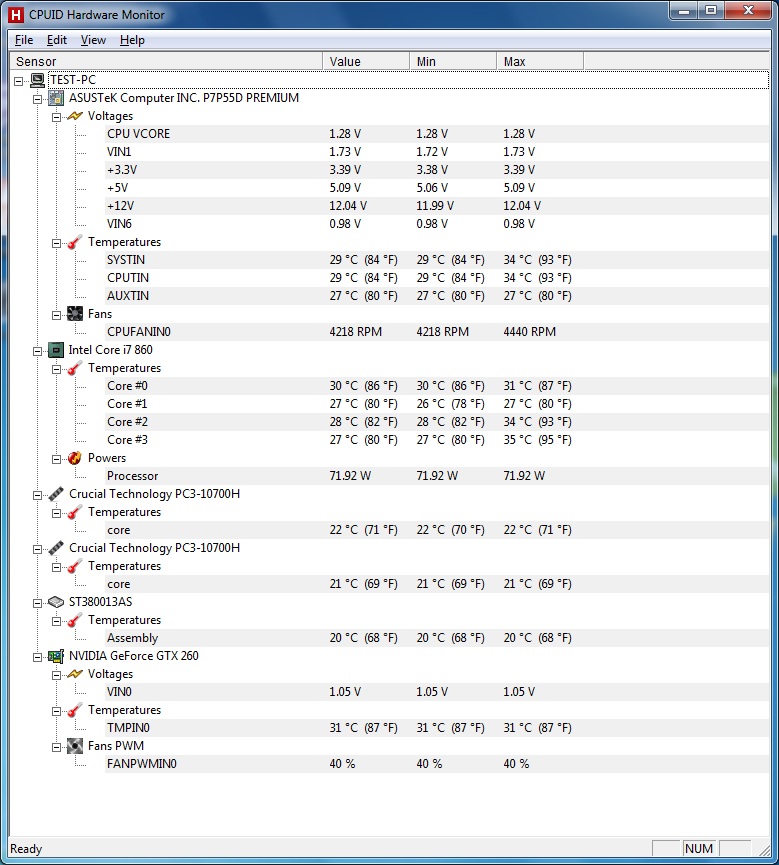The width and height of the screenshot is (779, 865).
Task: Click the 4440 RPM max value
Action: [530, 332]
